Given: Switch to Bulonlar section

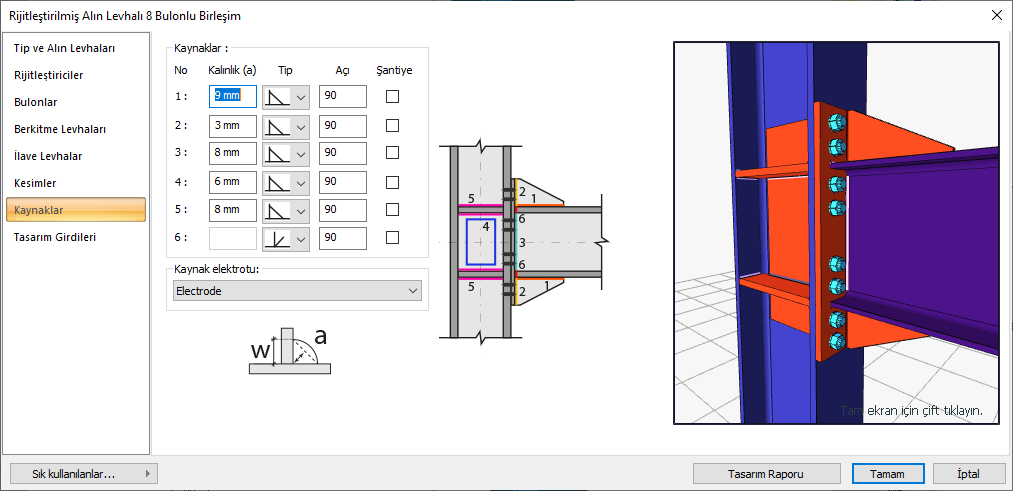Looking at the screenshot, I should point(36,102).
